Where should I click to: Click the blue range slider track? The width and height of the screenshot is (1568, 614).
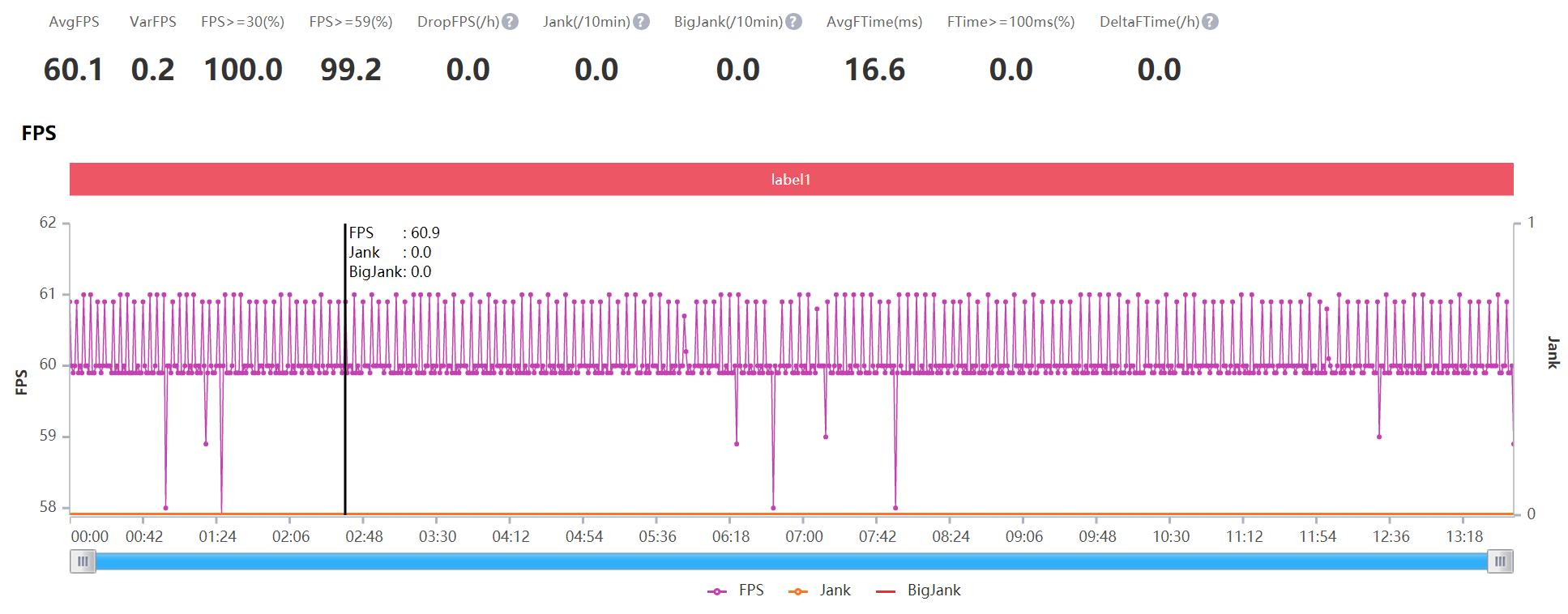point(791,561)
